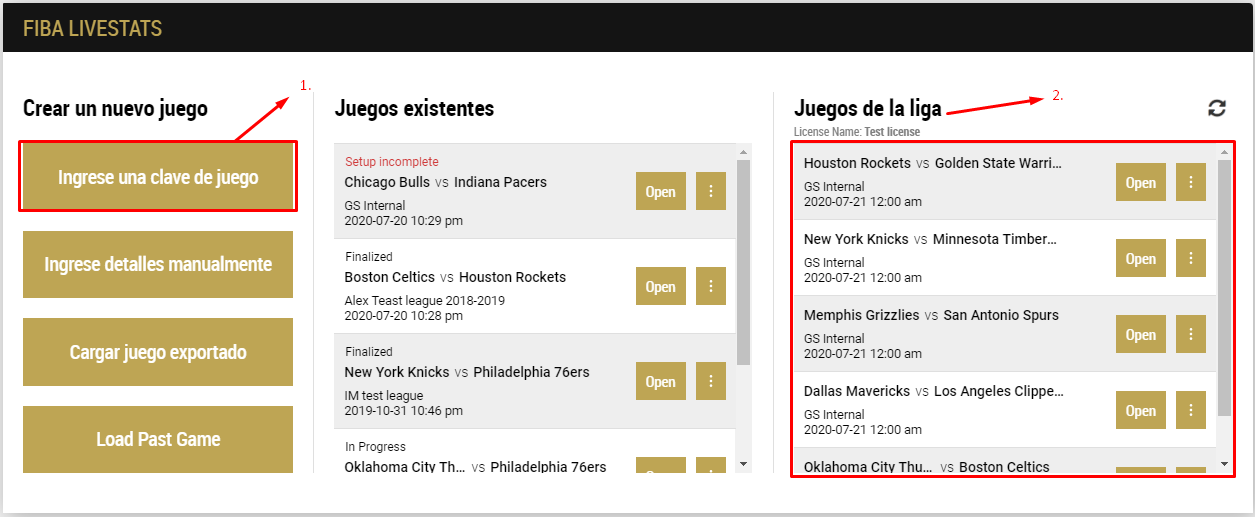Image resolution: width=1255 pixels, height=517 pixels.
Task: Click 'Memphis Grizzlies vs San Antonio Spurs' title
Action: 931,315
